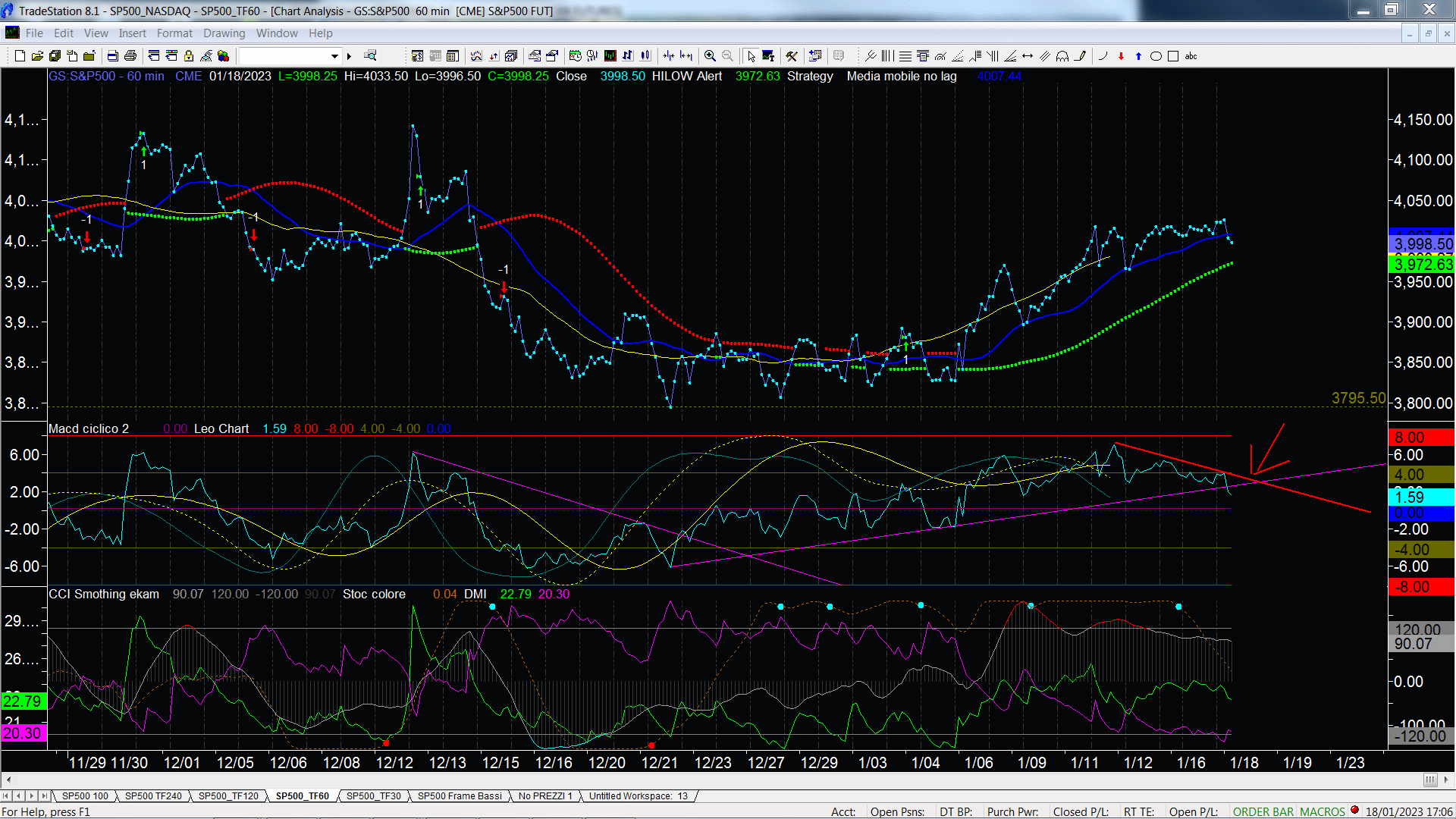Viewport: 1456px width, 819px height.
Task: Switch to the SP500 Frame Bassi tab
Action: click(x=460, y=796)
